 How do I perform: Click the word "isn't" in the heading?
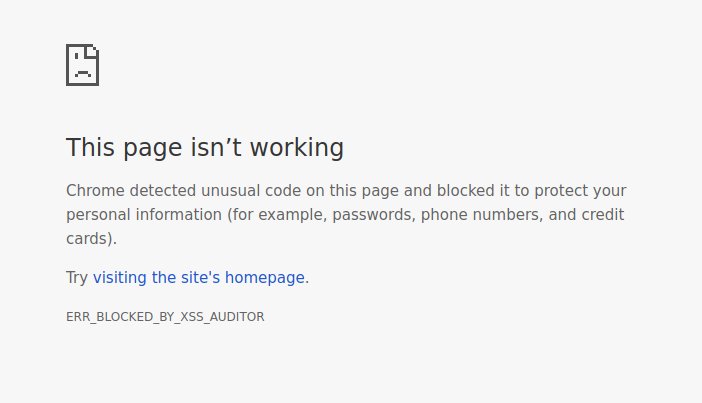tap(215, 148)
